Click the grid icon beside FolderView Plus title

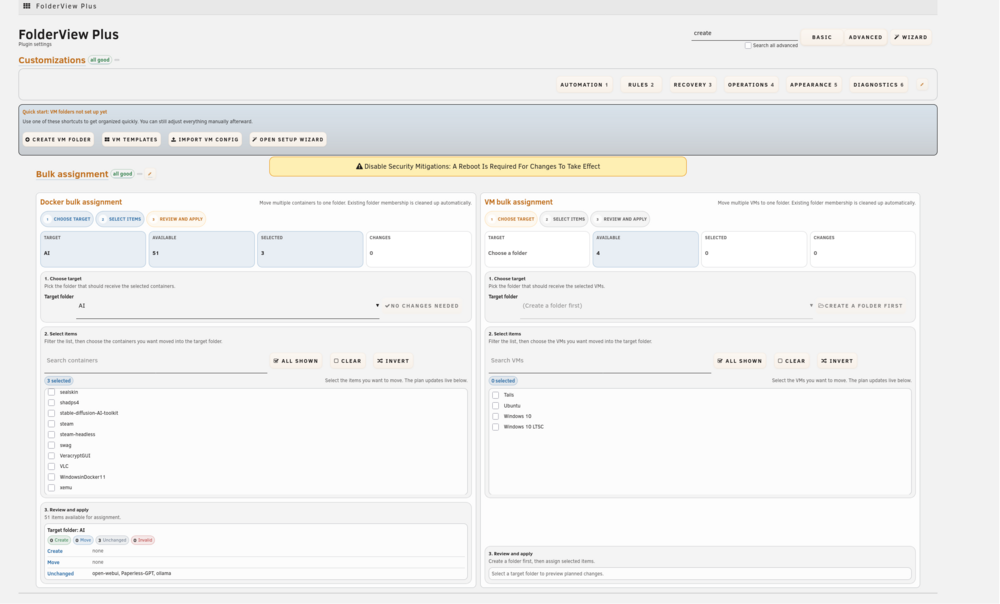click(26, 6)
